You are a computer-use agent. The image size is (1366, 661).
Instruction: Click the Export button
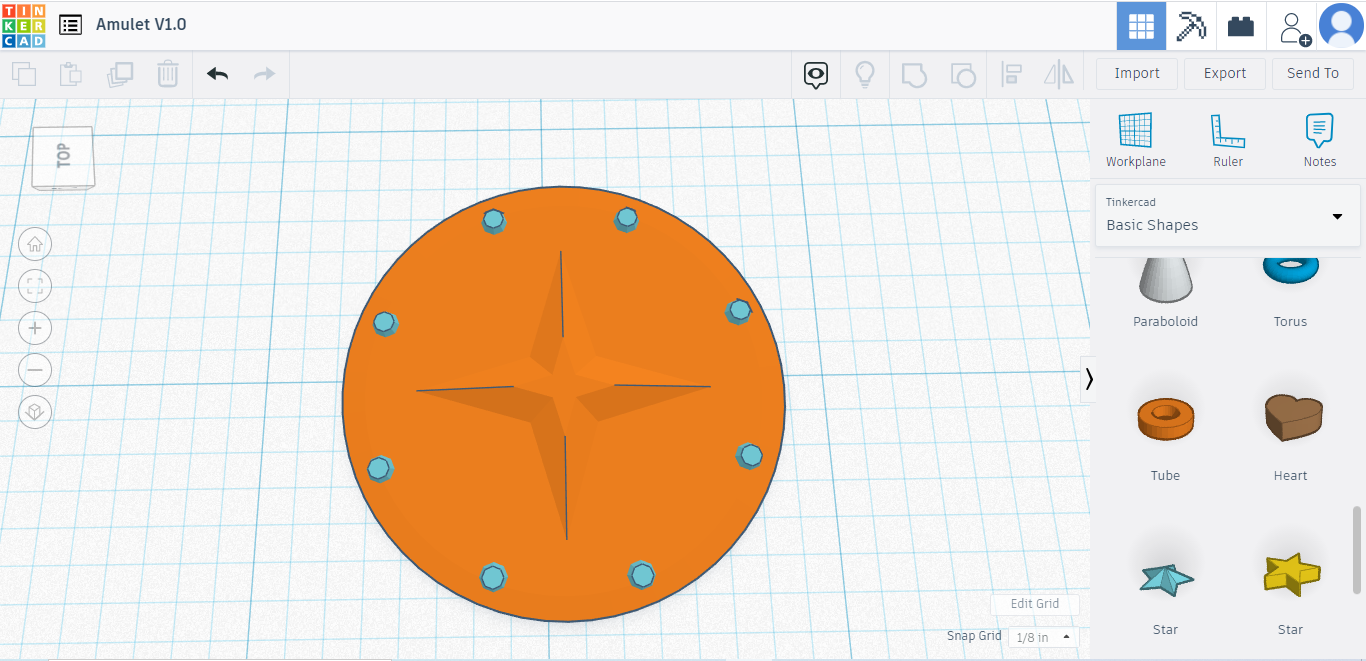[x=1225, y=73]
